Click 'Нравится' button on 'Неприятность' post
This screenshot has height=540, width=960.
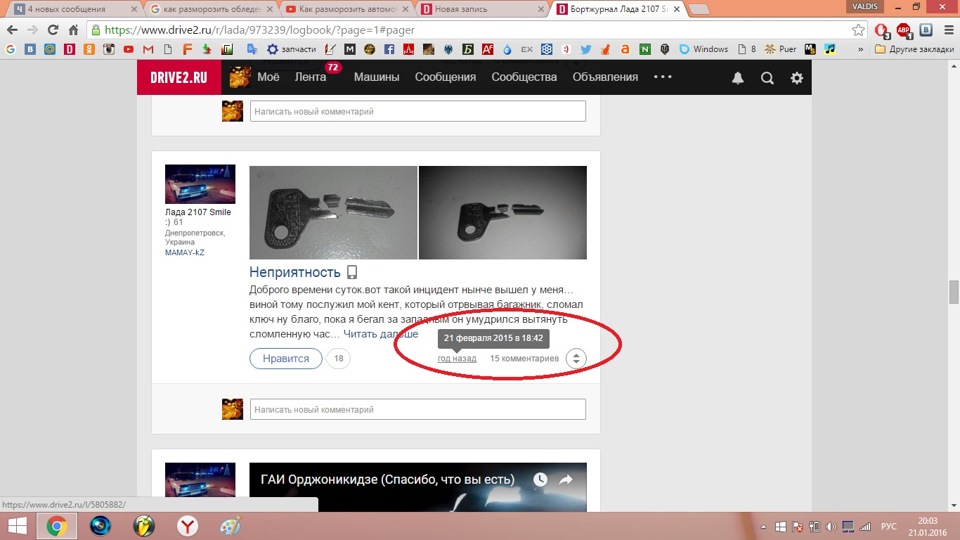click(286, 358)
